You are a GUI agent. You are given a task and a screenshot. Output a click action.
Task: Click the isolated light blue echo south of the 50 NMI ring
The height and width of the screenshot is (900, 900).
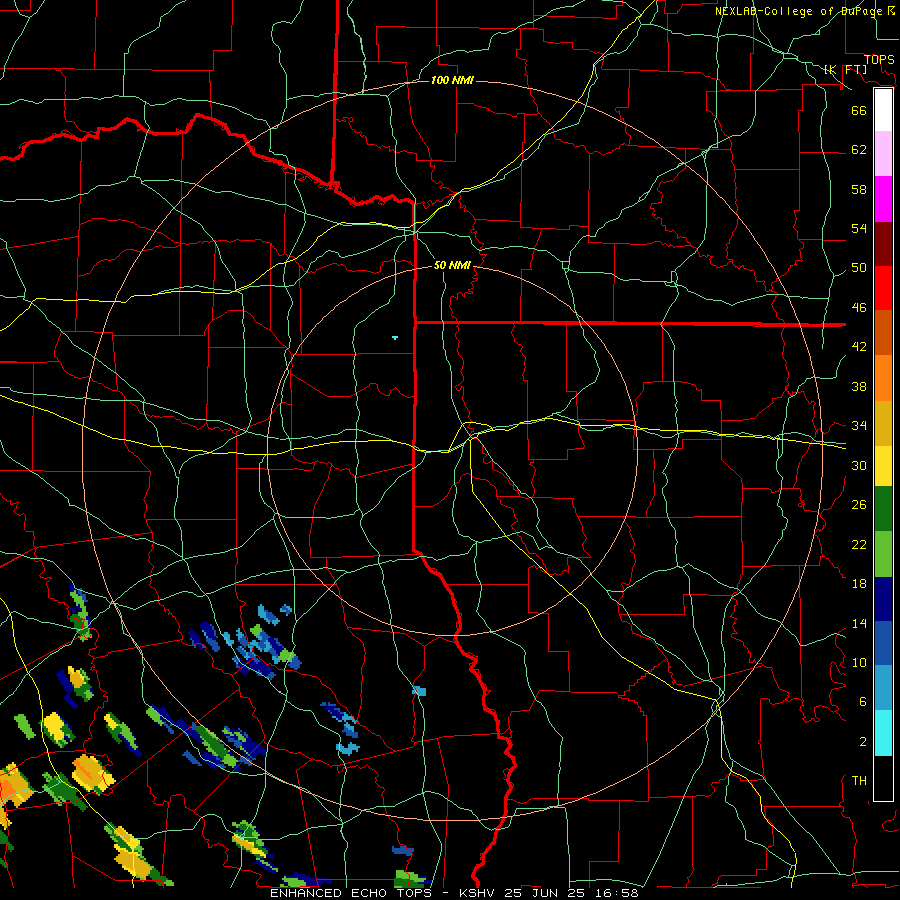(x=420, y=692)
